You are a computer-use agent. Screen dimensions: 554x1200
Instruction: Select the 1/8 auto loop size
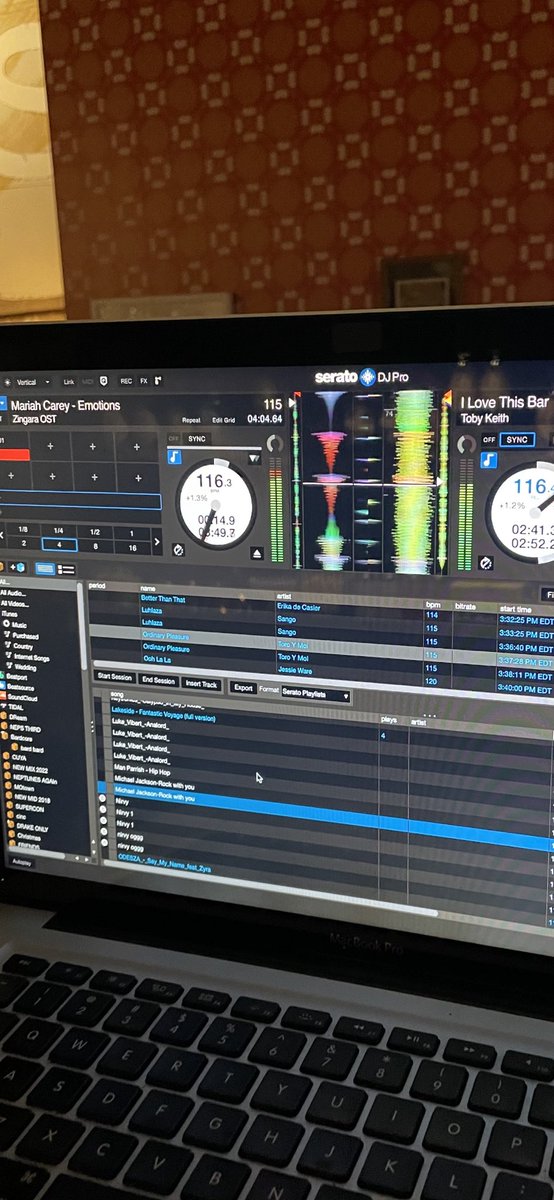point(23,529)
